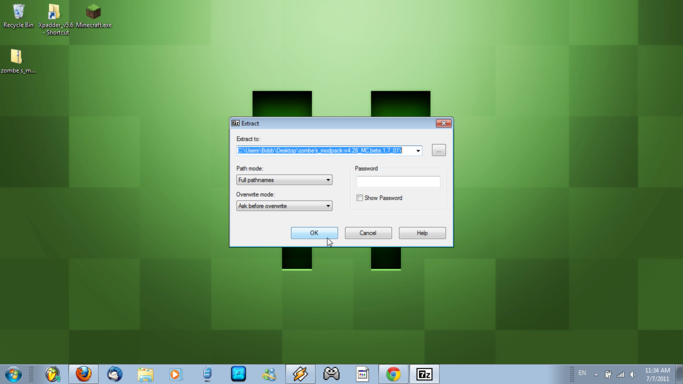Click the Help button in dialog

(422, 233)
